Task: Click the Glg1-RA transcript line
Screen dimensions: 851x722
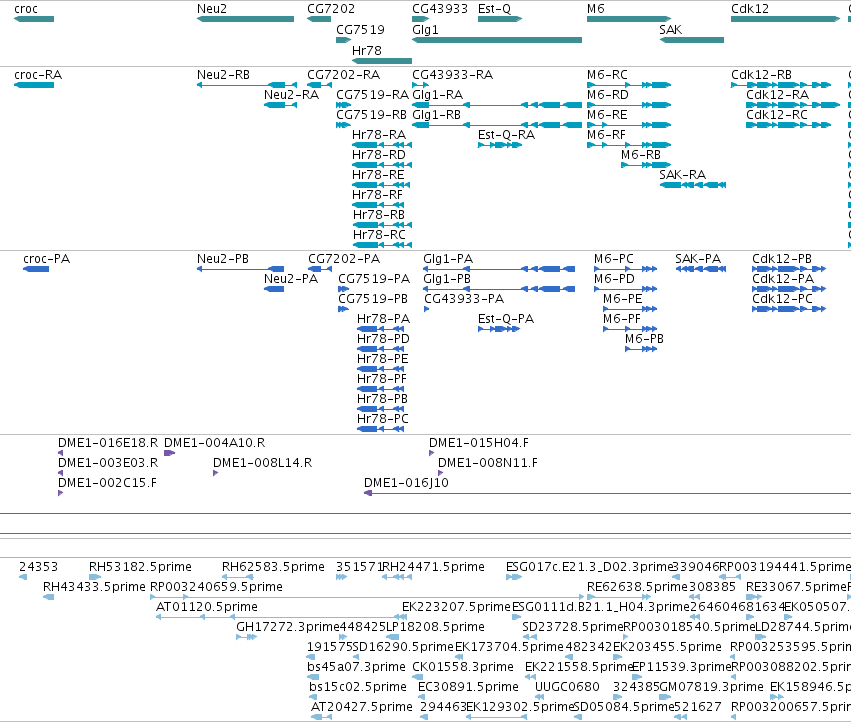Action: (x=497, y=105)
